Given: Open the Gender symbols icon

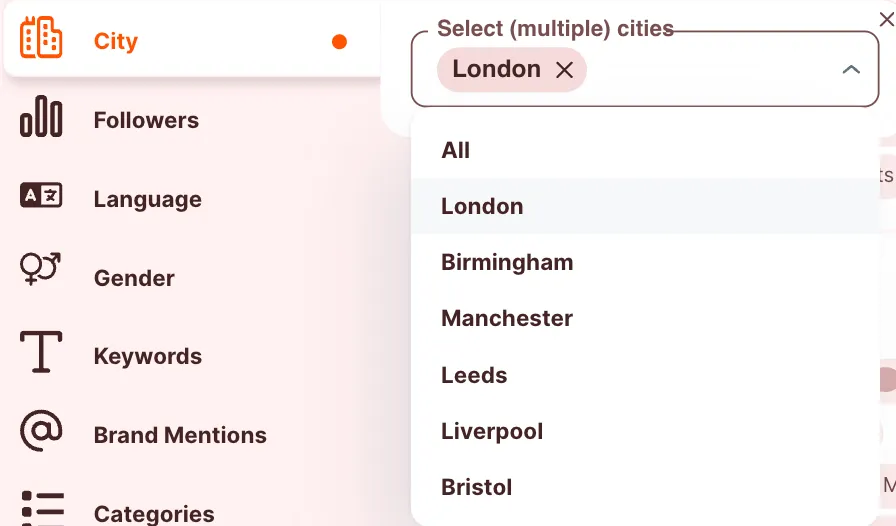Looking at the screenshot, I should click(x=41, y=269).
